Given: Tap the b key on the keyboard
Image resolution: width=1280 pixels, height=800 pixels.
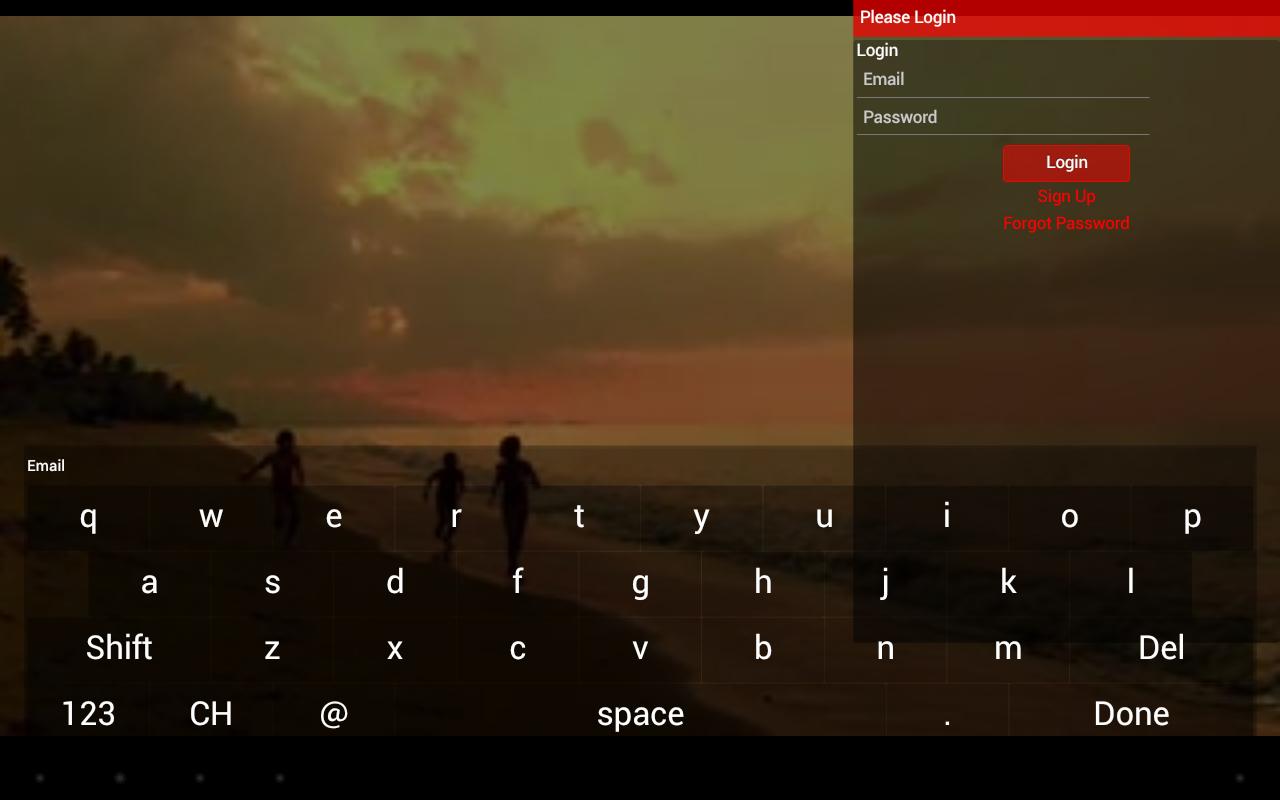Looking at the screenshot, I should coord(763,648).
